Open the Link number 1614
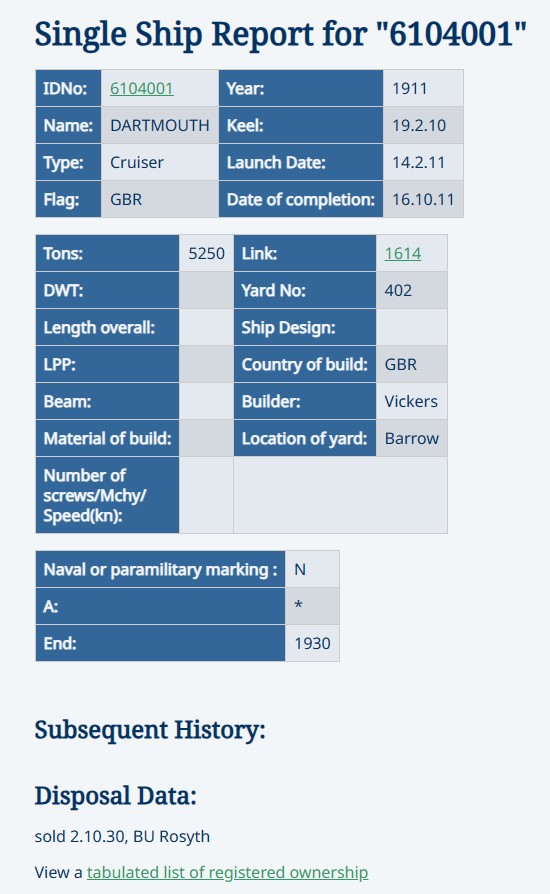The image size is (550, 894). click(402, 253)
